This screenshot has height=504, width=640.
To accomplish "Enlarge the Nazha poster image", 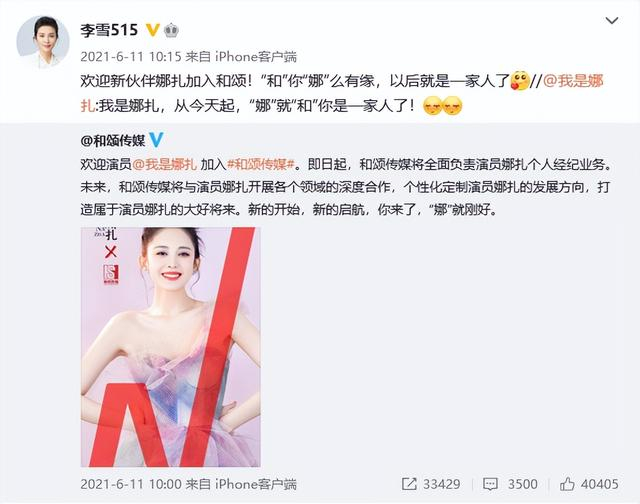I will pyautogui.click(x=171, y=347).
